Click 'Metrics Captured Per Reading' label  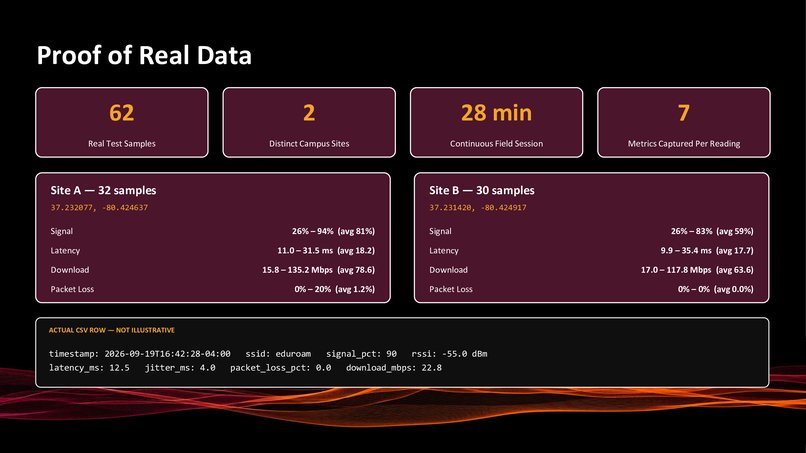[684, 143]
